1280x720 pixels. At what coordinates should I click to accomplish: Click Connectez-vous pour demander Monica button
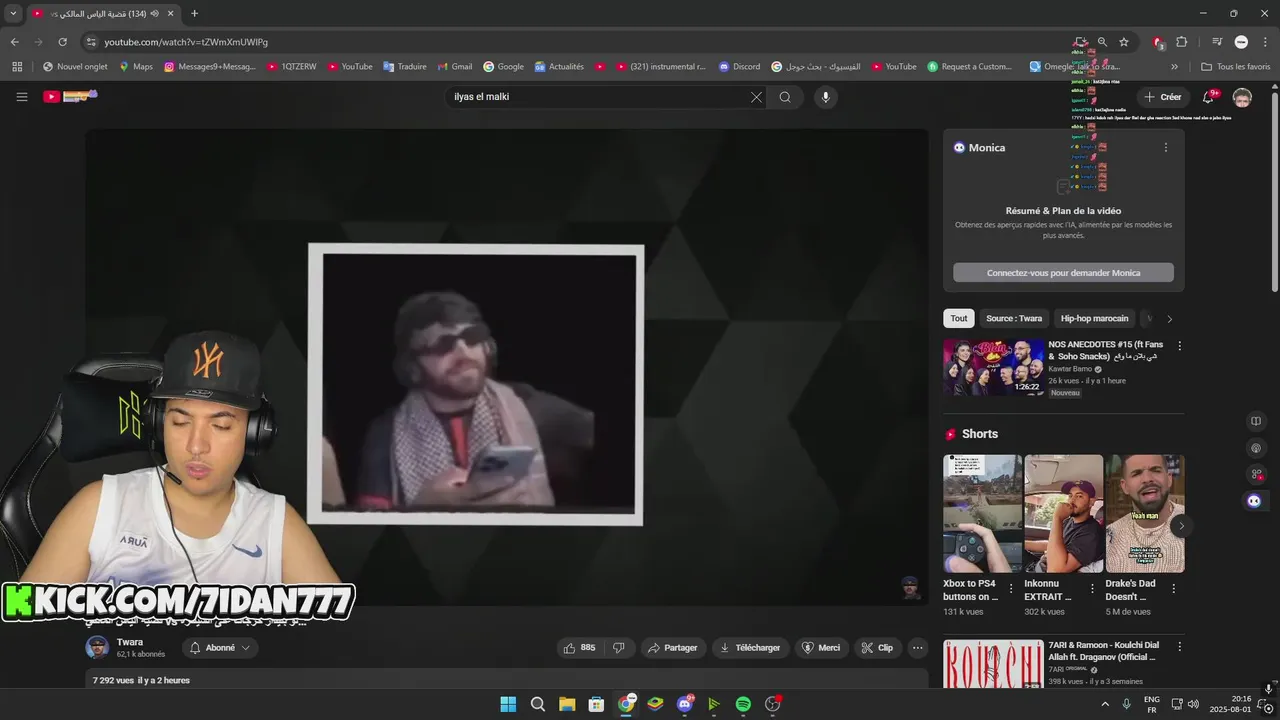click(1063, 273)
